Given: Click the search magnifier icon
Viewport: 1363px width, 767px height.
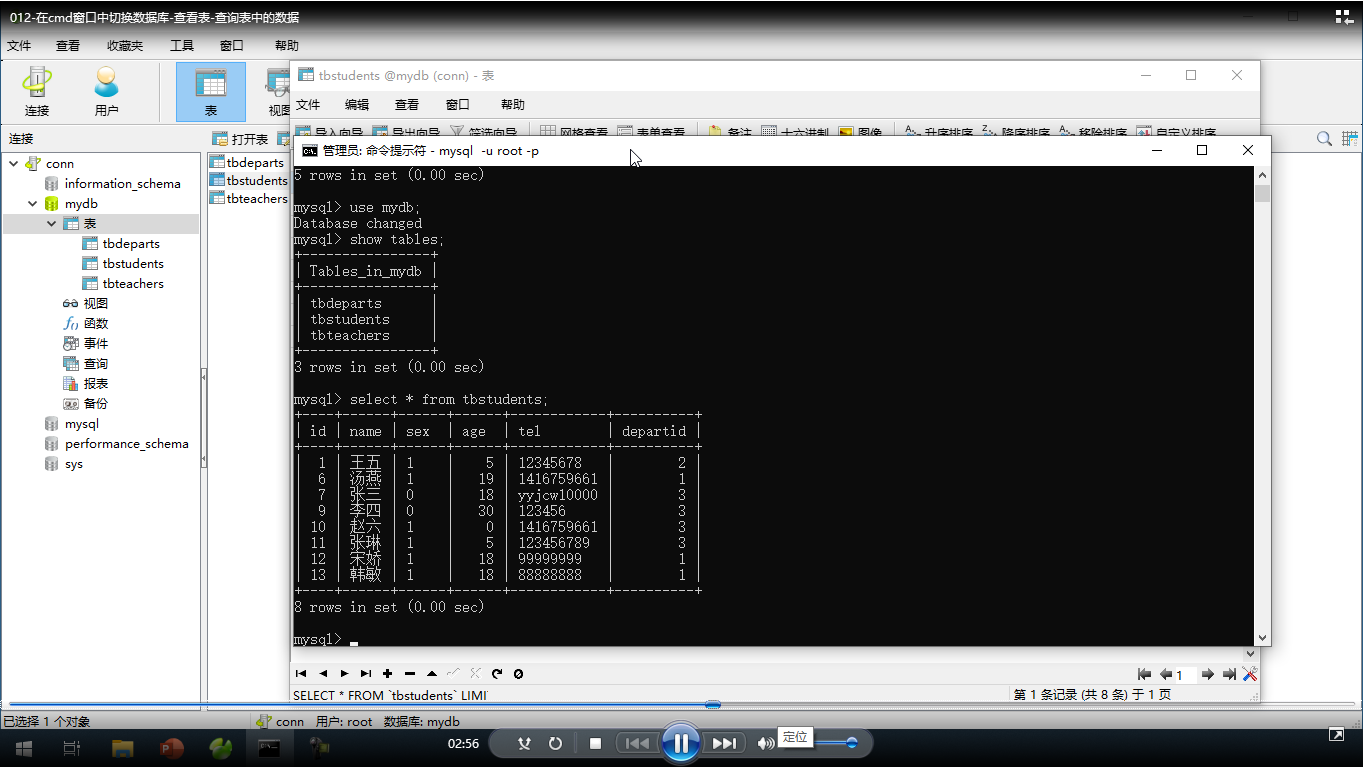Looking at the screenshot, I should coord(1323,139).
